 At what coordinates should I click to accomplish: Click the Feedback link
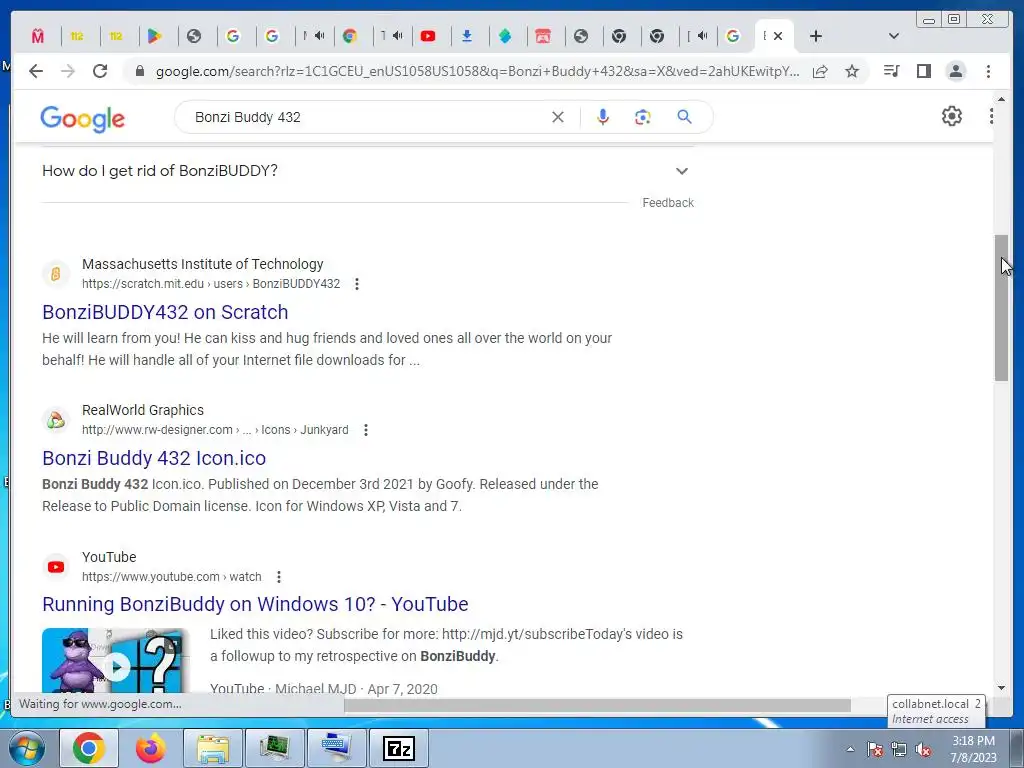pos(668,203)
